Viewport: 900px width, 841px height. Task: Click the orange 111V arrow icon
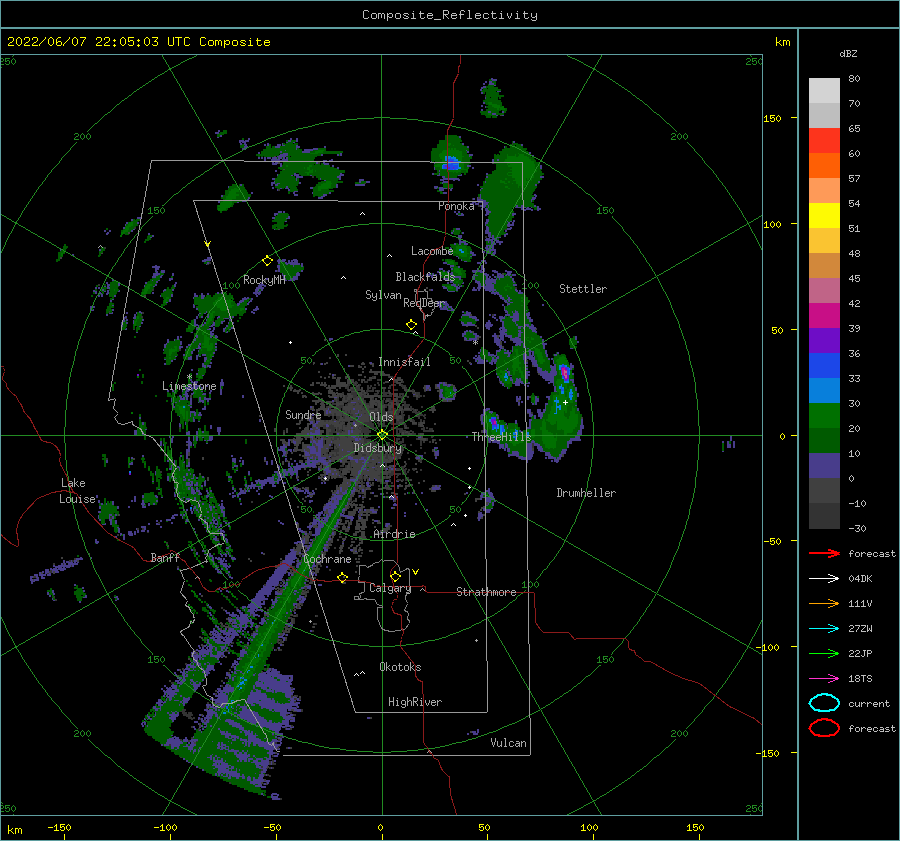coord(824,603)
